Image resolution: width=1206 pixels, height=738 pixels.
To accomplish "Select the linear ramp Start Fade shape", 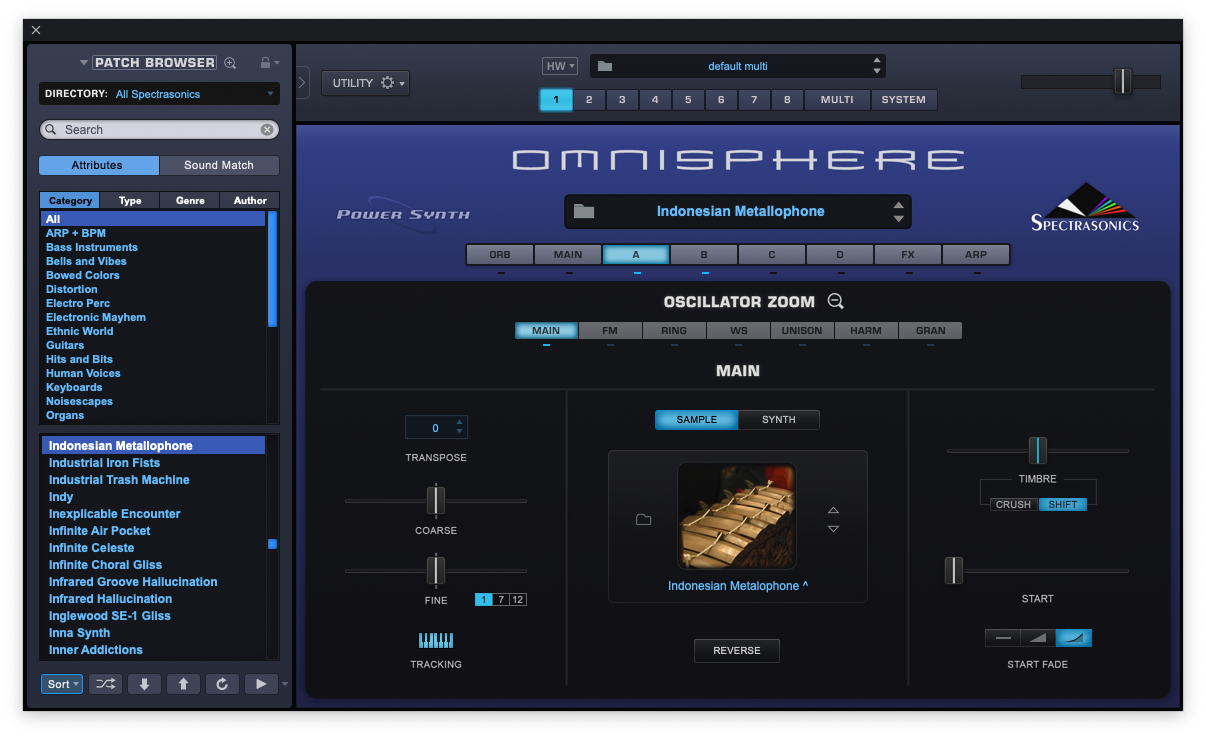I will [1038, 638].
